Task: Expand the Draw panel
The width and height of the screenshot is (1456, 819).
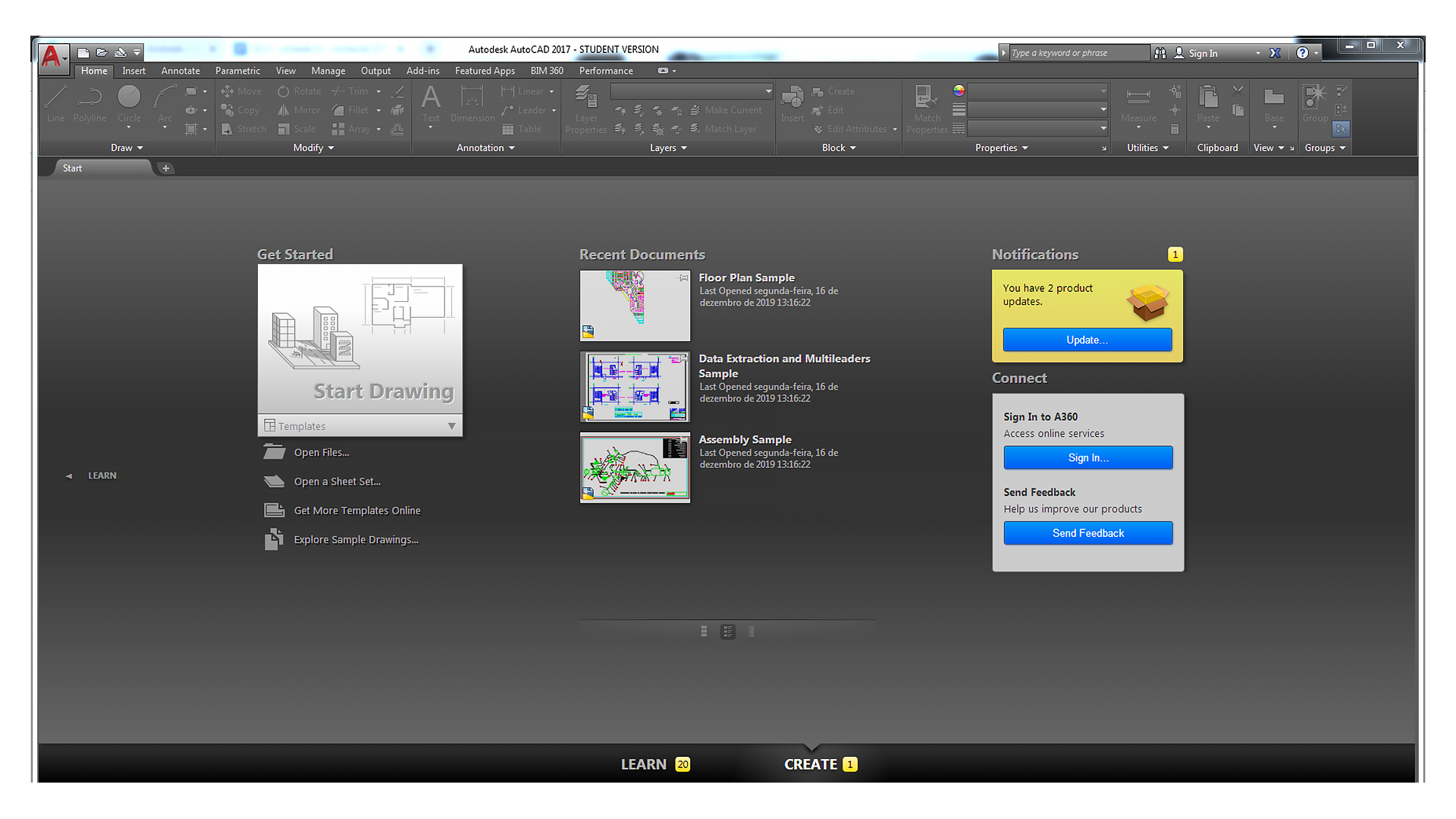Action: point(127,148)
